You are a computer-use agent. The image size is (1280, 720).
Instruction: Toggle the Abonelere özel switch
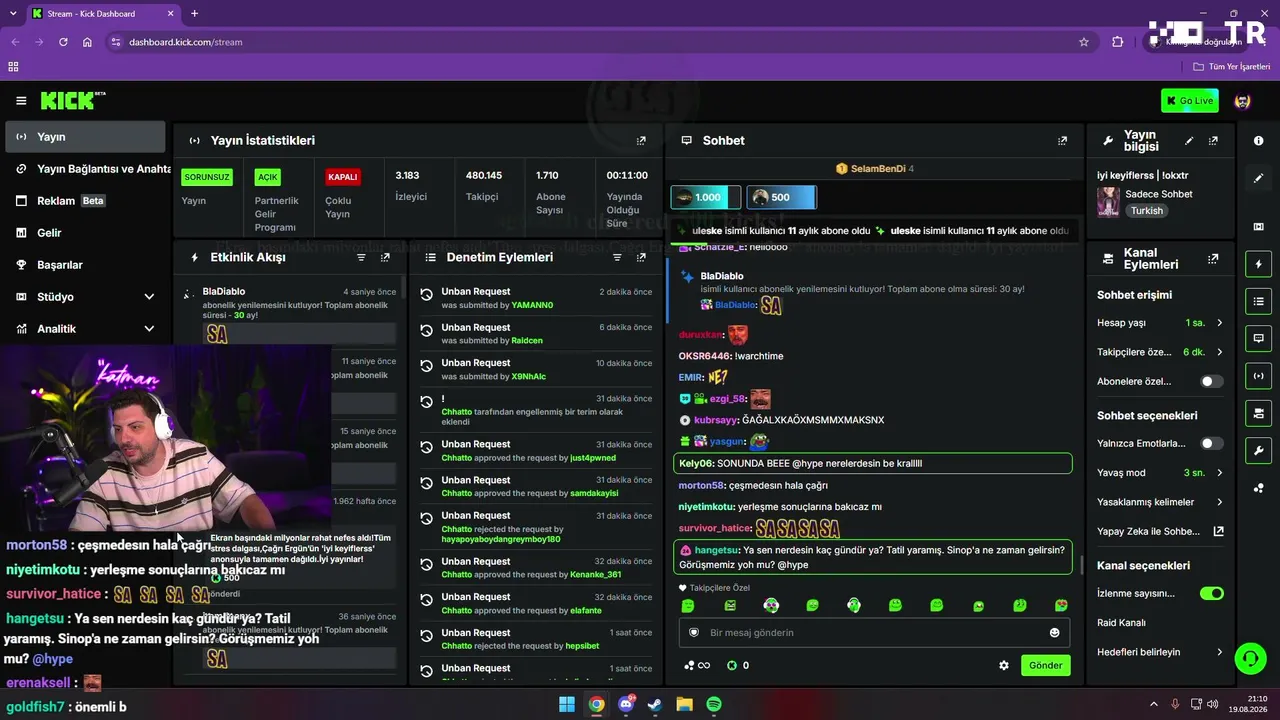pos(1211,381)
